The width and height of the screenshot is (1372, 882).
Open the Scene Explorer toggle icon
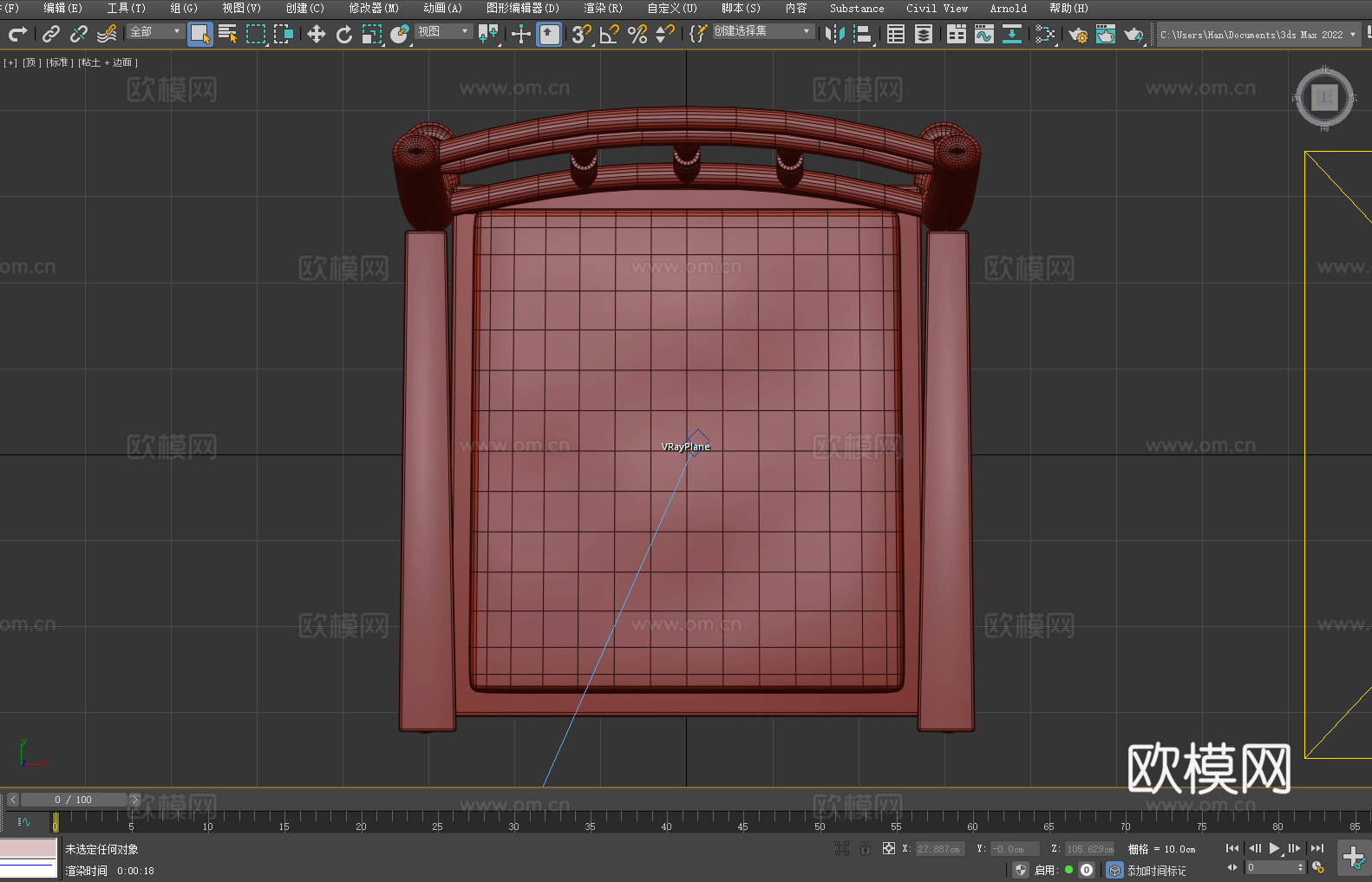(896, 34)
